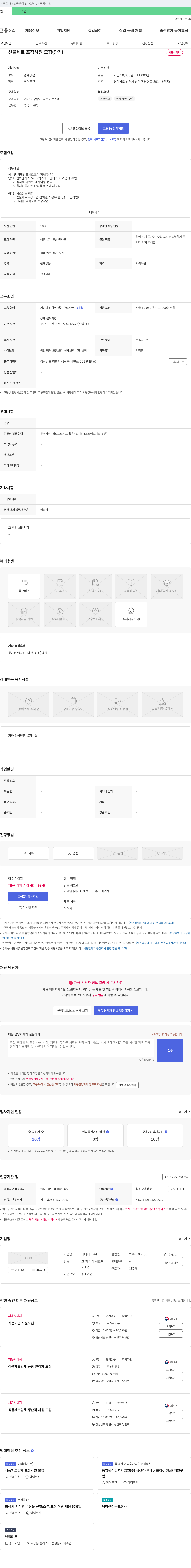Jump to the 기업정보 section tab
The height and width of the screenshot is (1568, 191).
click(183, 43)
